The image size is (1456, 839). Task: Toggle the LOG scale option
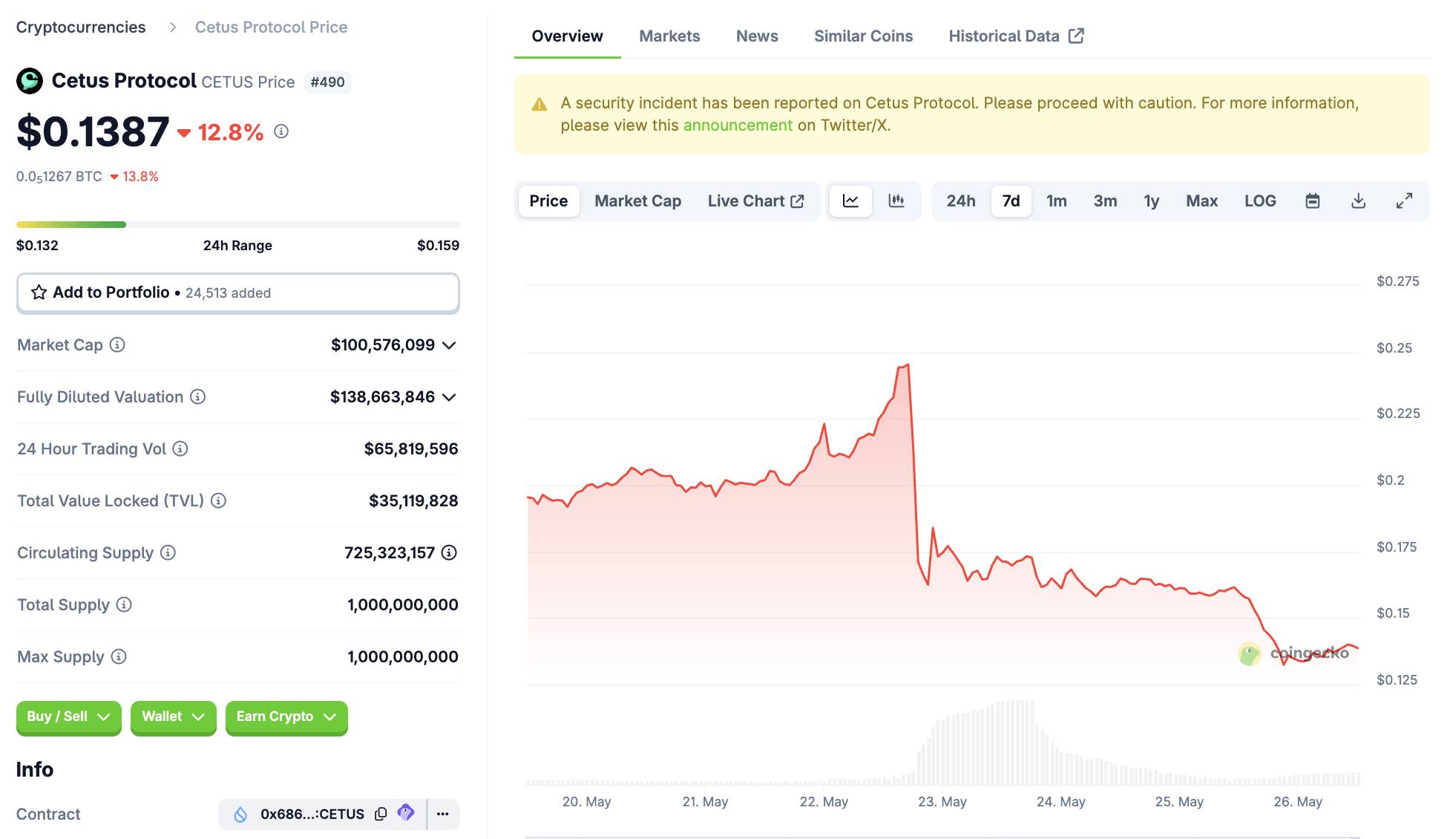tap(1259, 201)
